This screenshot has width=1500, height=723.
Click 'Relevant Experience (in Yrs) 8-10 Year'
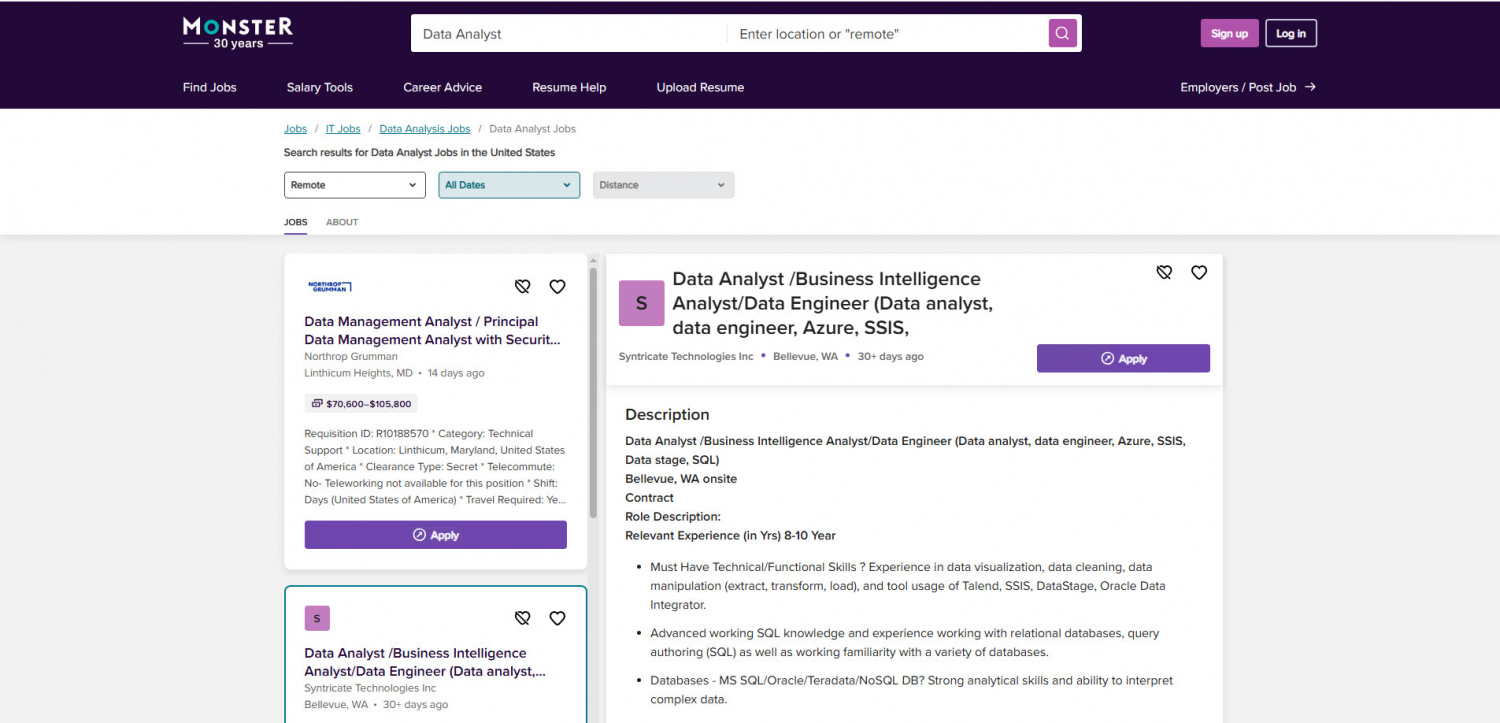[730, 535]
